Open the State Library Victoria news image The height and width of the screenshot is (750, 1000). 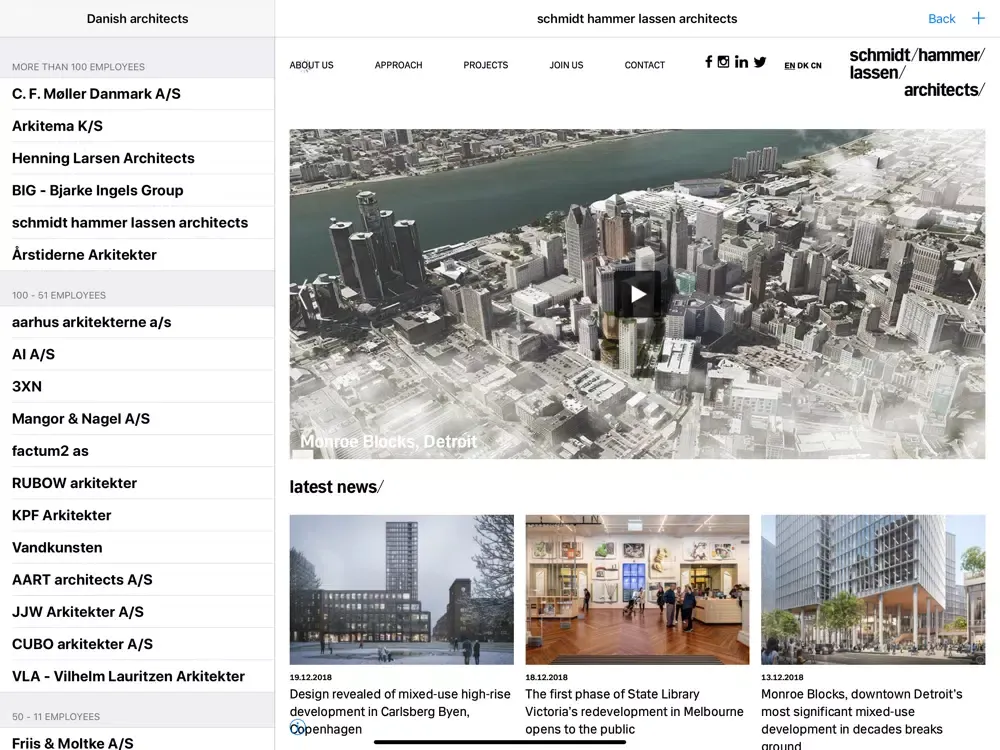[x=637, y=590]
